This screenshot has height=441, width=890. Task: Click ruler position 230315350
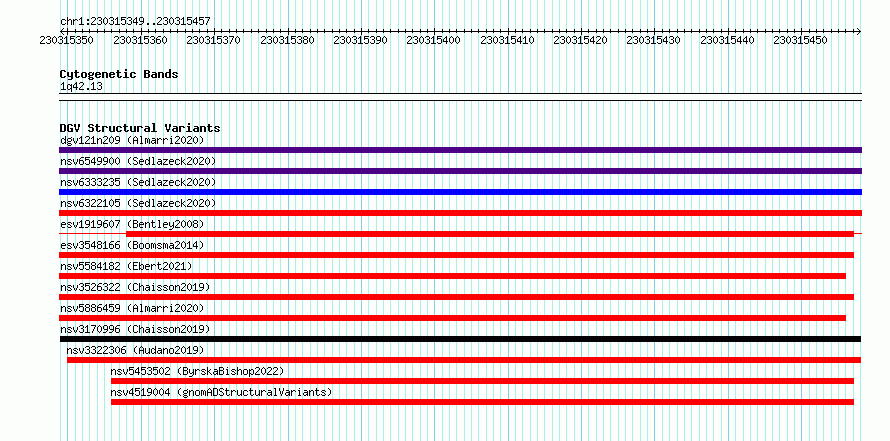click(67, 40)
